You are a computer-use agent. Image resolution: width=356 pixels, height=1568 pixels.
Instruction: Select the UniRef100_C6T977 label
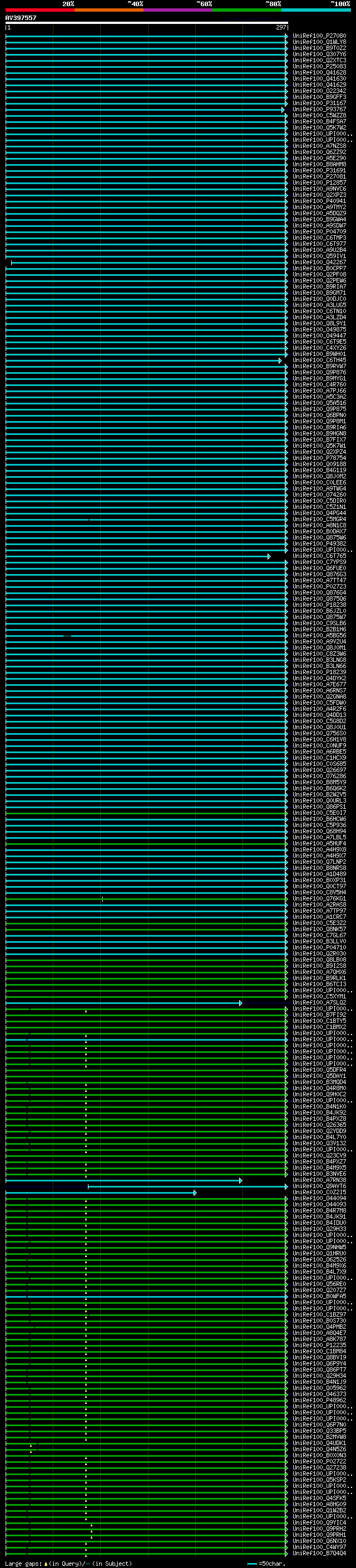[x=319, y=244]
